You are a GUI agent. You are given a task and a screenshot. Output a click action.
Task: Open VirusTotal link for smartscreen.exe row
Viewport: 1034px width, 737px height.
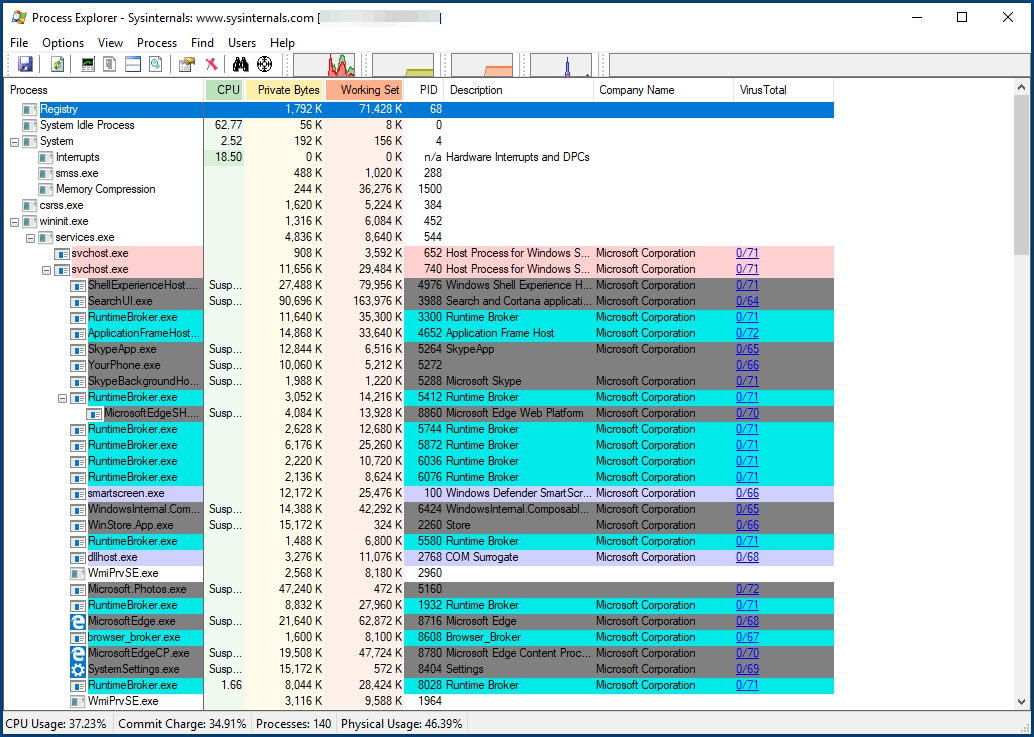coord(747,493)
